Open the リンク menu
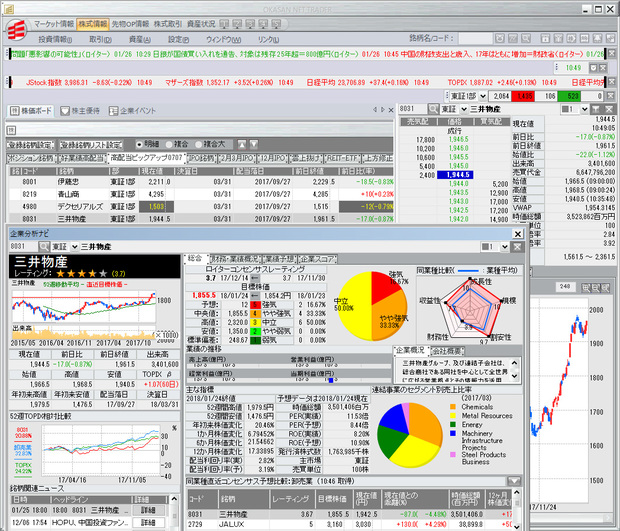The height and width of the screenshot is (531, 620). click(268, 40)
